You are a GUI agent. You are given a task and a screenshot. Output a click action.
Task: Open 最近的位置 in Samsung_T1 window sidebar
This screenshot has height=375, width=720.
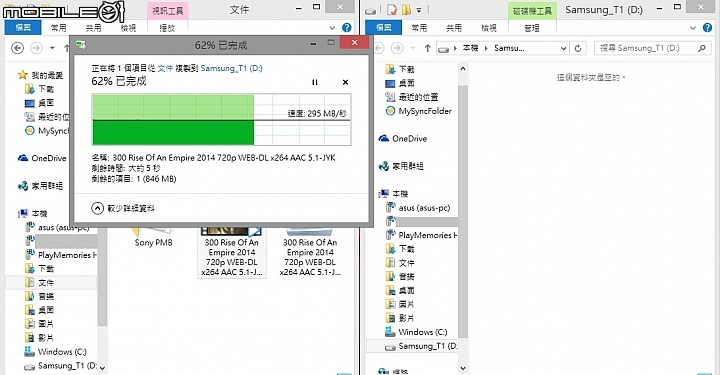(x=412, y=97)
